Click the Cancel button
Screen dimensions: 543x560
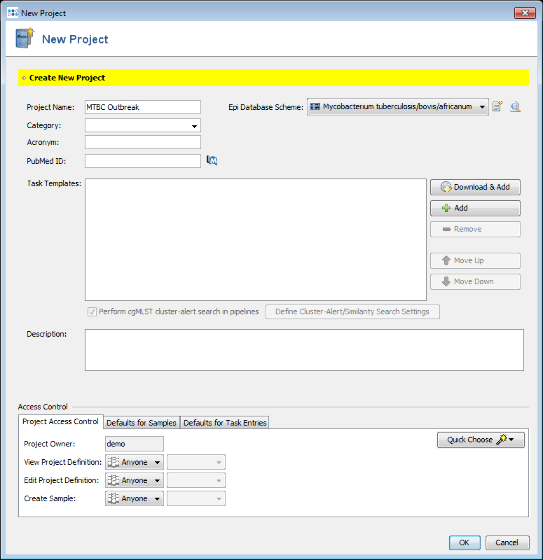(x=507, y=542)
